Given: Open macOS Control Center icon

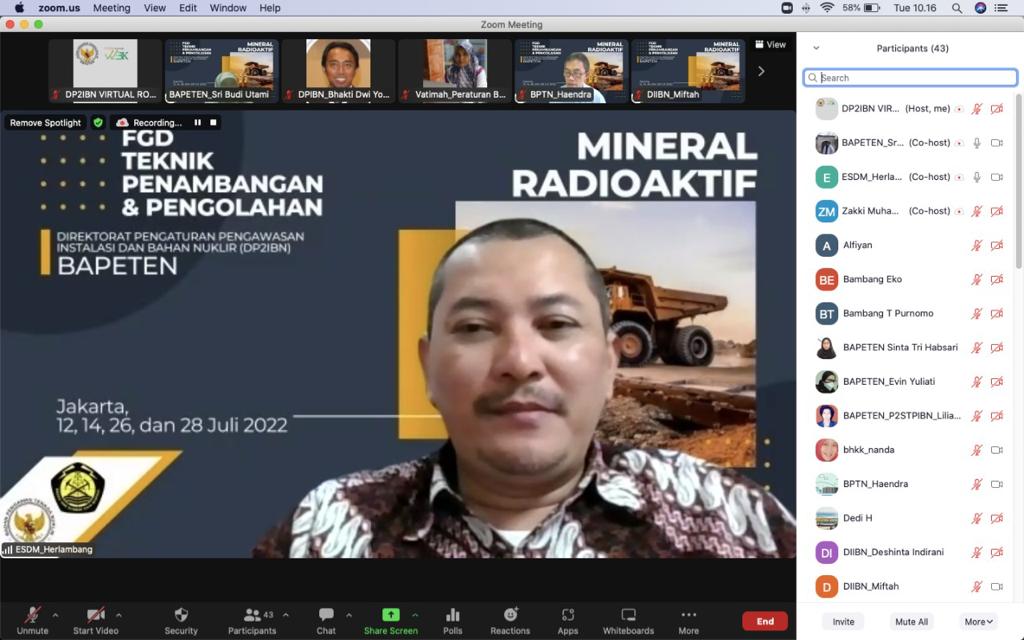Looking at the screenshot, I should click(1000, 8).
